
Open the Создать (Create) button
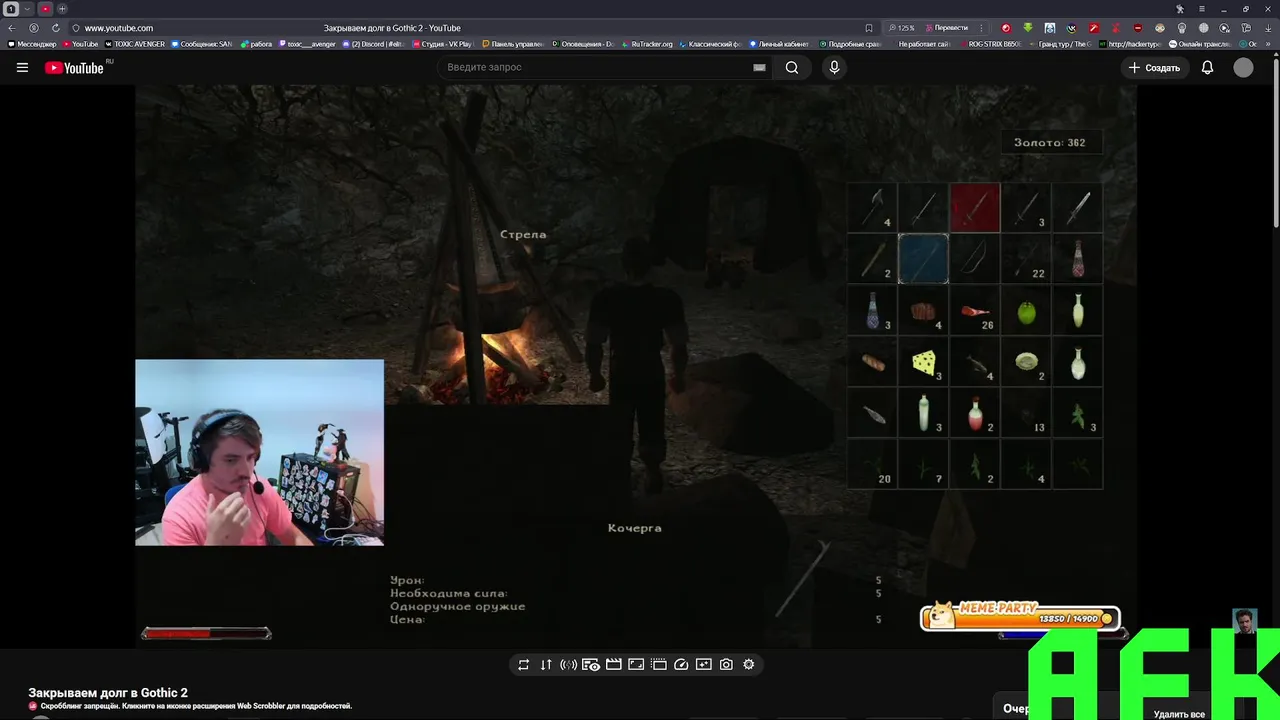pos(1154,67)
